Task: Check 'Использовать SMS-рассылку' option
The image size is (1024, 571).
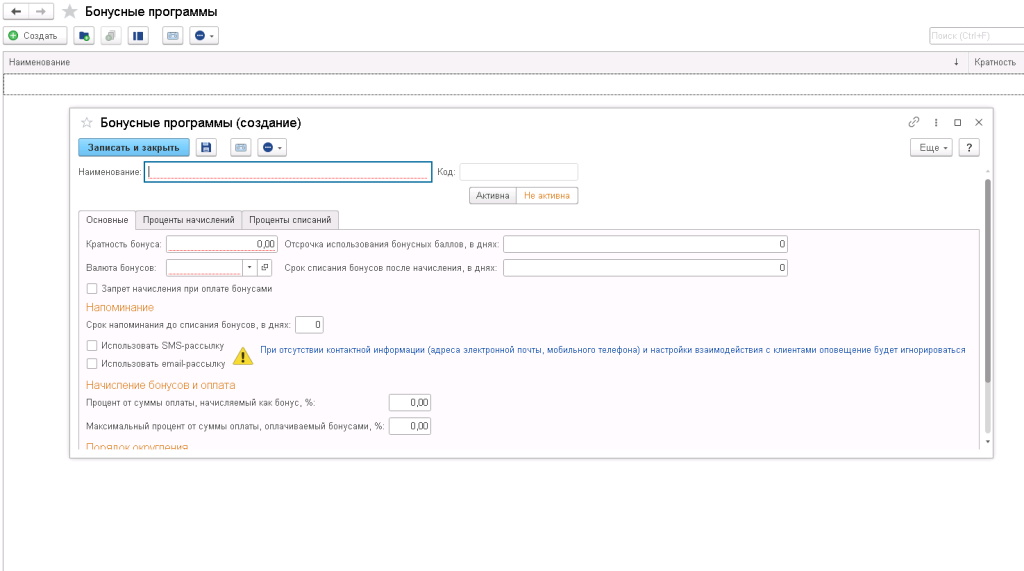Action: pyautogui.click(x=92, y=345)
